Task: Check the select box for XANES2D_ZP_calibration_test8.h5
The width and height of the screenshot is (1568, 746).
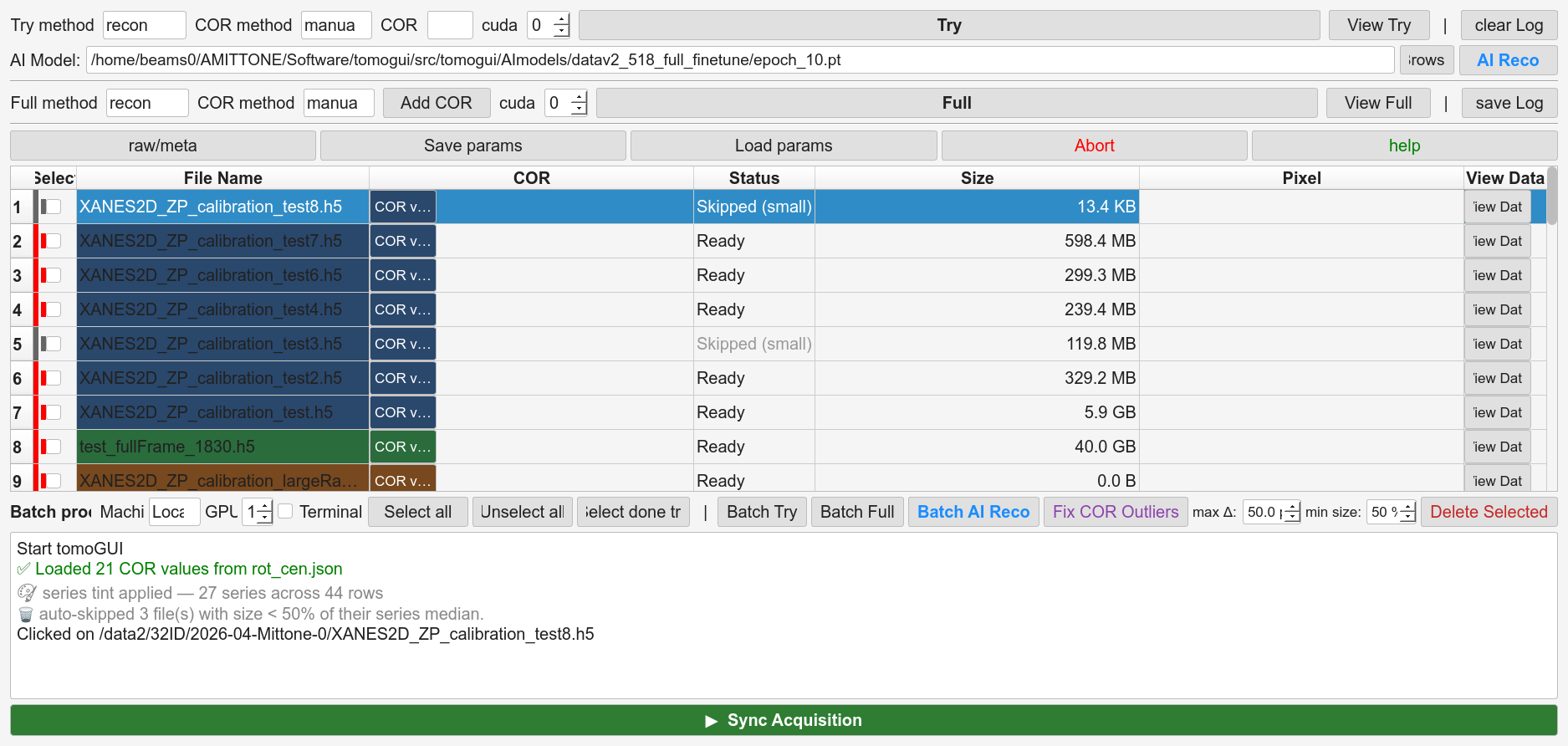Action: tap(54, 207)
